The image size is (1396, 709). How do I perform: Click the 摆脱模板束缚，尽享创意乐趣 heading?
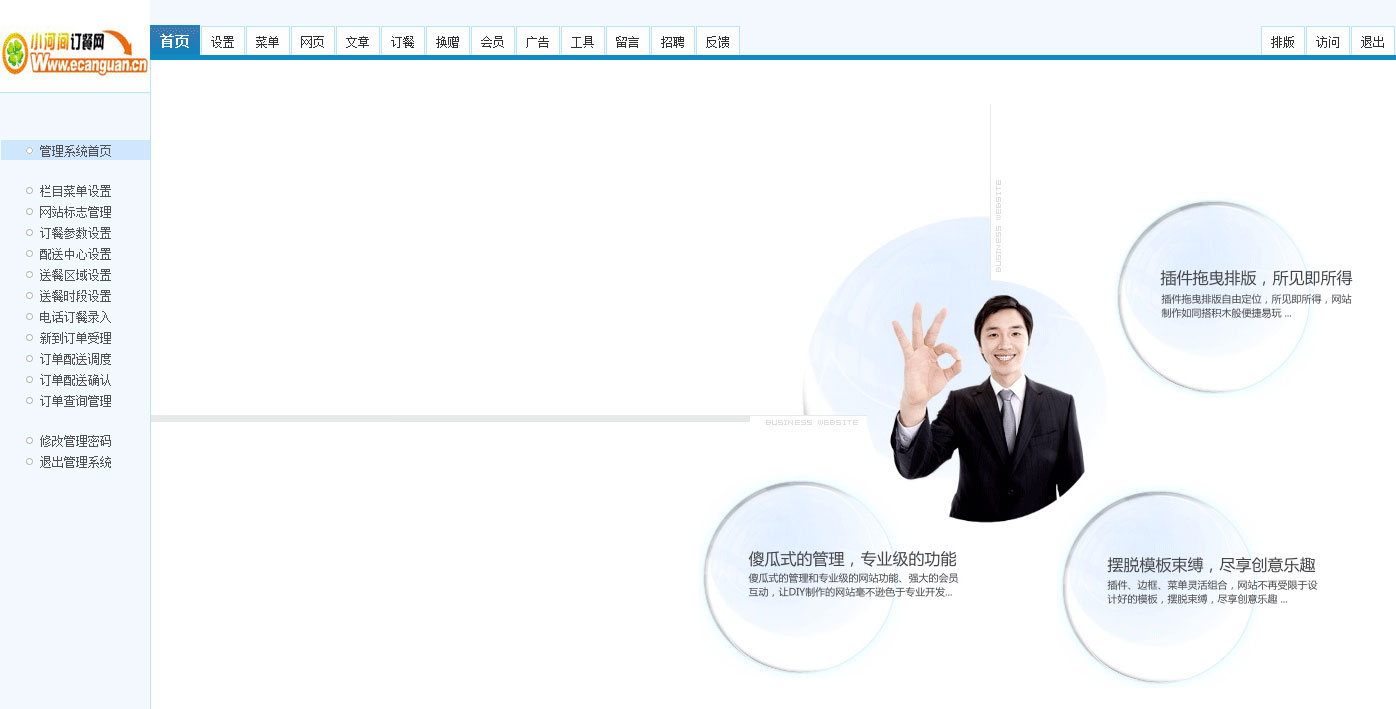[1211, 564]
